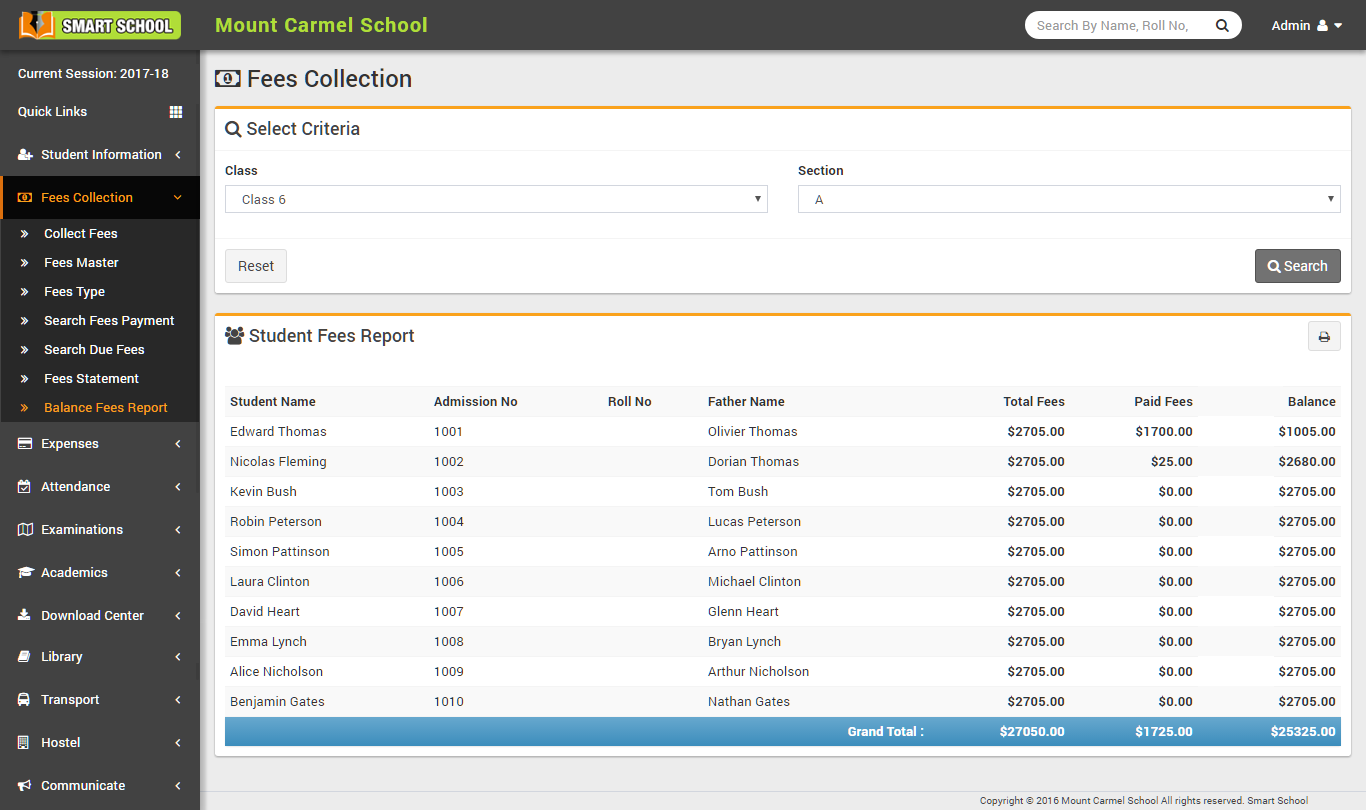
Task: Open Download Center with its download icon
Action: click(23, 615)
